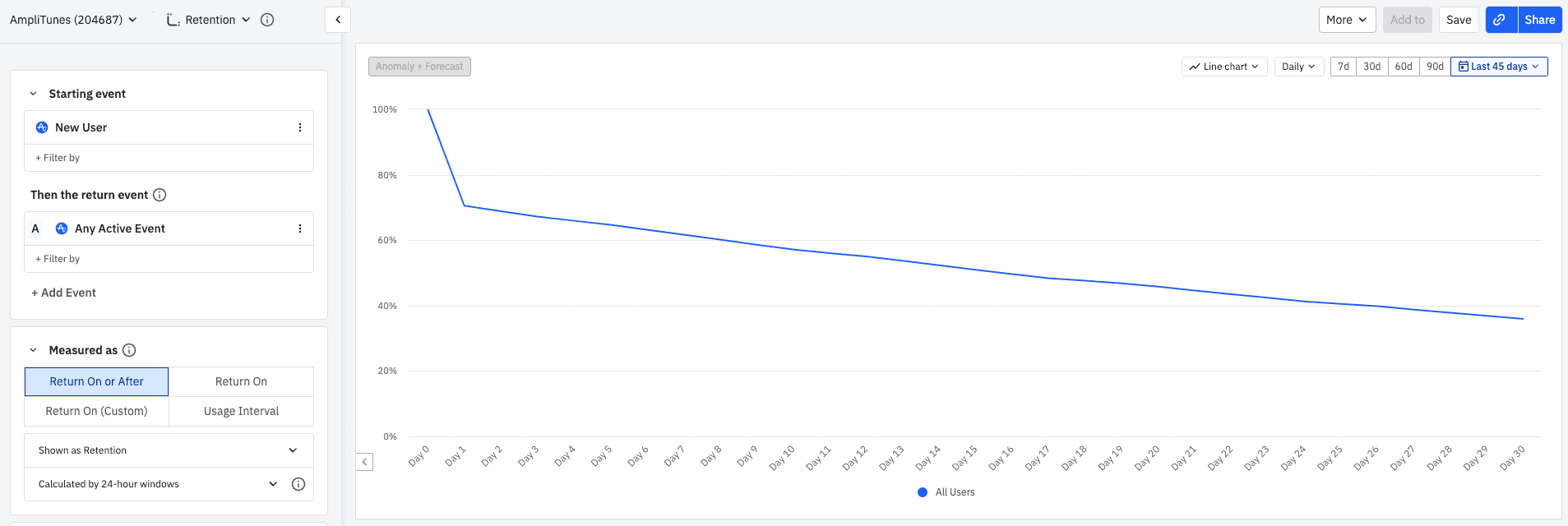Open the Shown as Retention dropdown

169,450
